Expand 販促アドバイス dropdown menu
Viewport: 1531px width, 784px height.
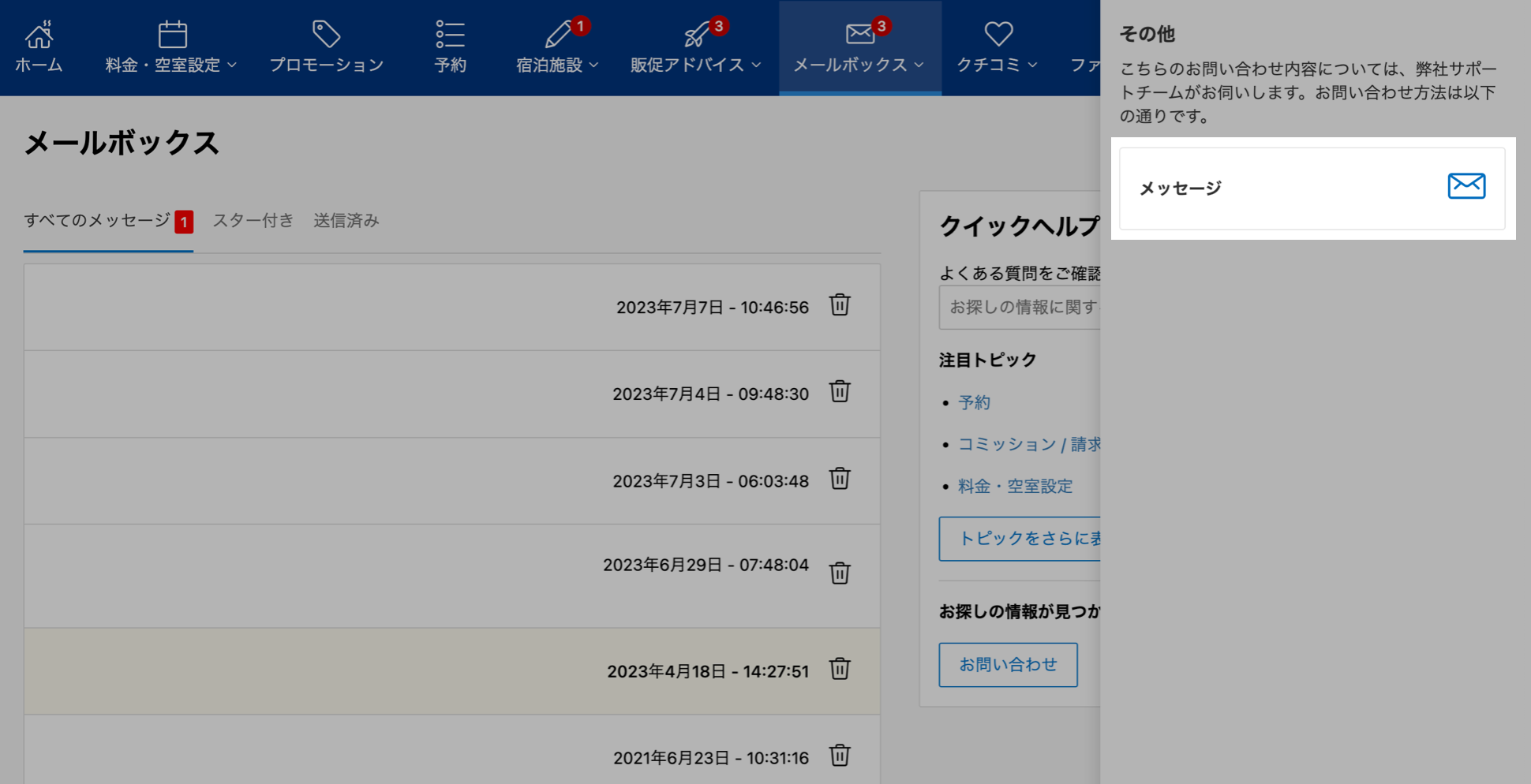pos(695,65)
